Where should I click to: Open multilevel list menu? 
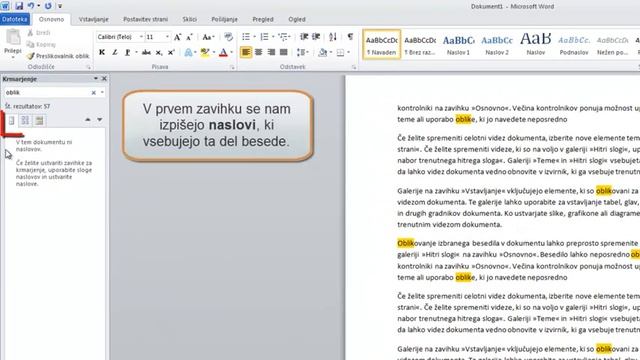click(x=283, y=37)
